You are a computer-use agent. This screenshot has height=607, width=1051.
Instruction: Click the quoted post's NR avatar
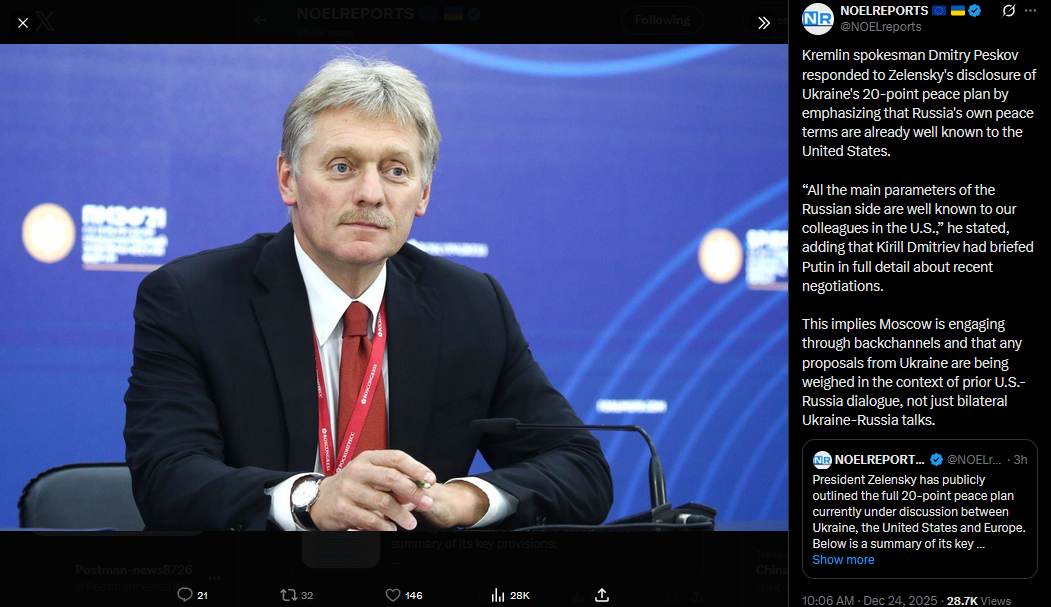(x=822, y=460)
